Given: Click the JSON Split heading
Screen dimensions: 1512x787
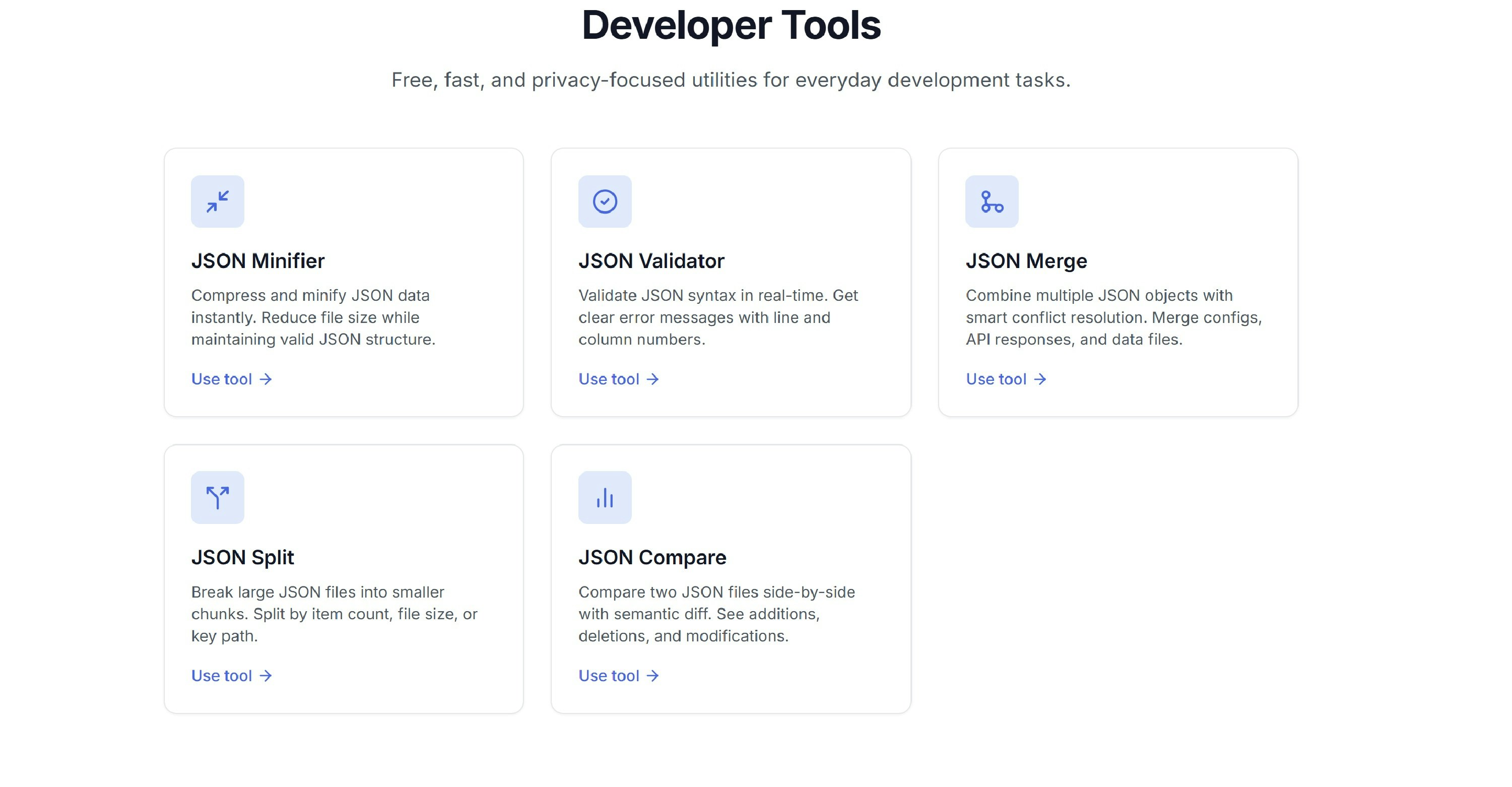Looking at the screenshot, I should [x=243, y=558].
